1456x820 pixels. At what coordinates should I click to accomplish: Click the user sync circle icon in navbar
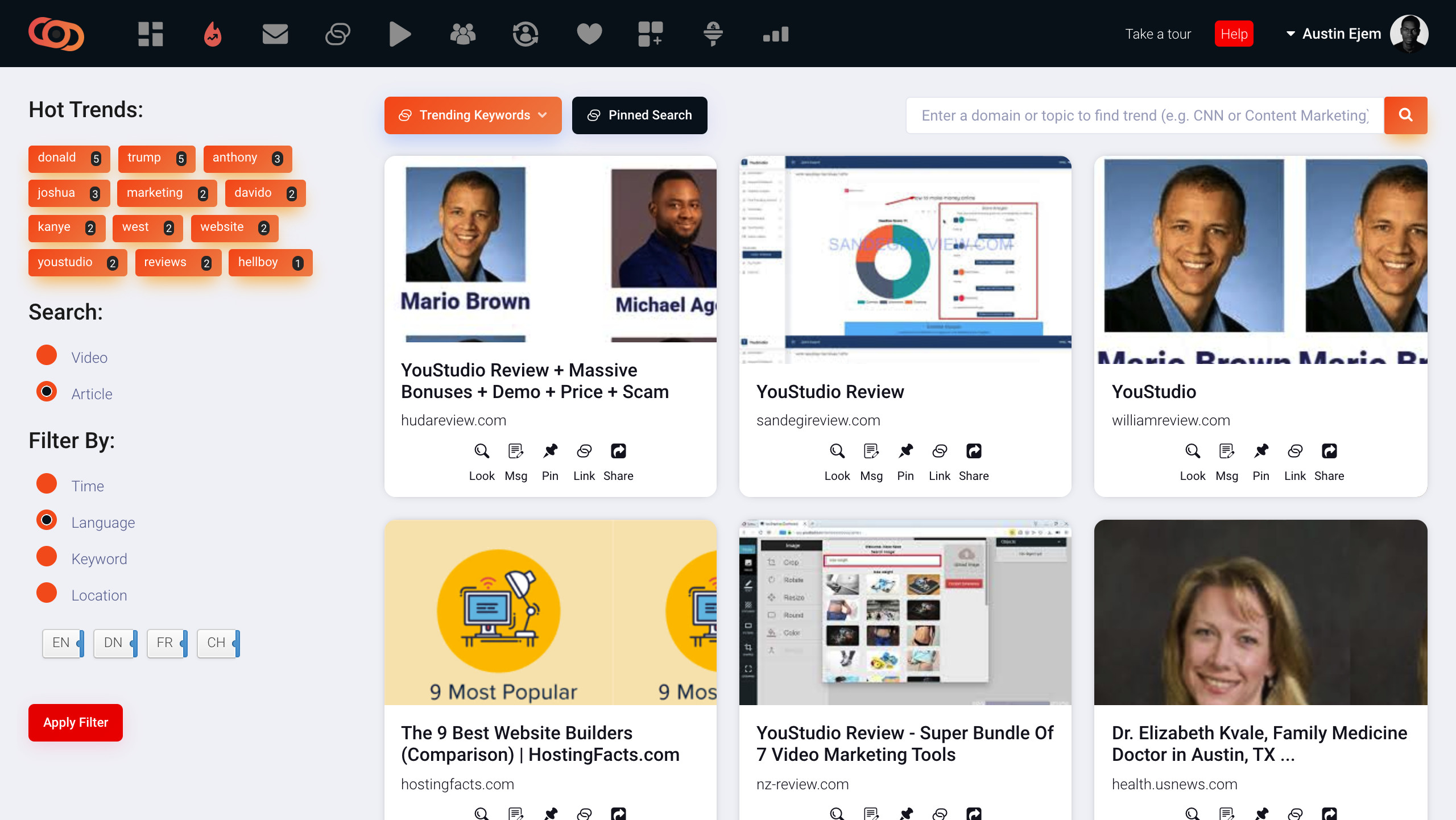pyautogui.click(x=526, y=34)
